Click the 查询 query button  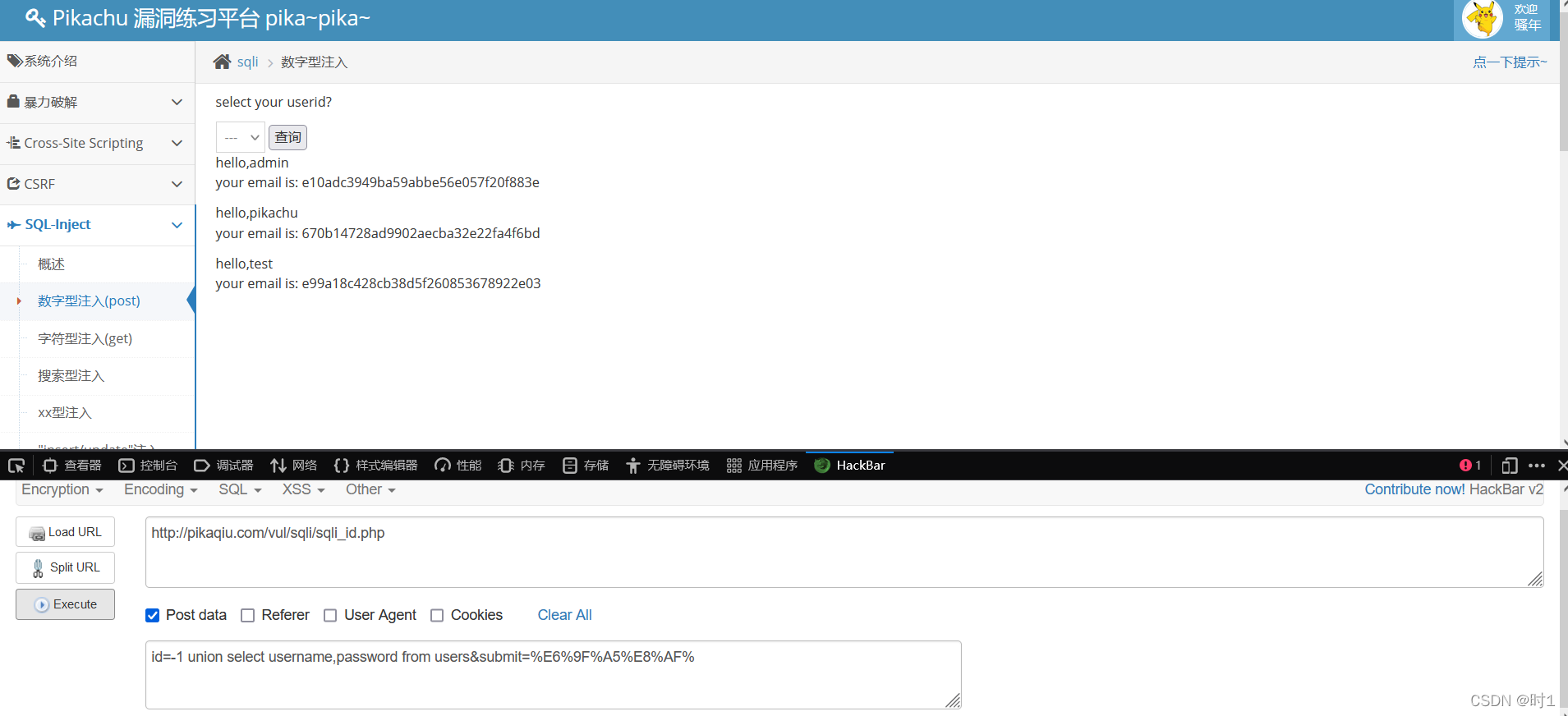(287, 137)
